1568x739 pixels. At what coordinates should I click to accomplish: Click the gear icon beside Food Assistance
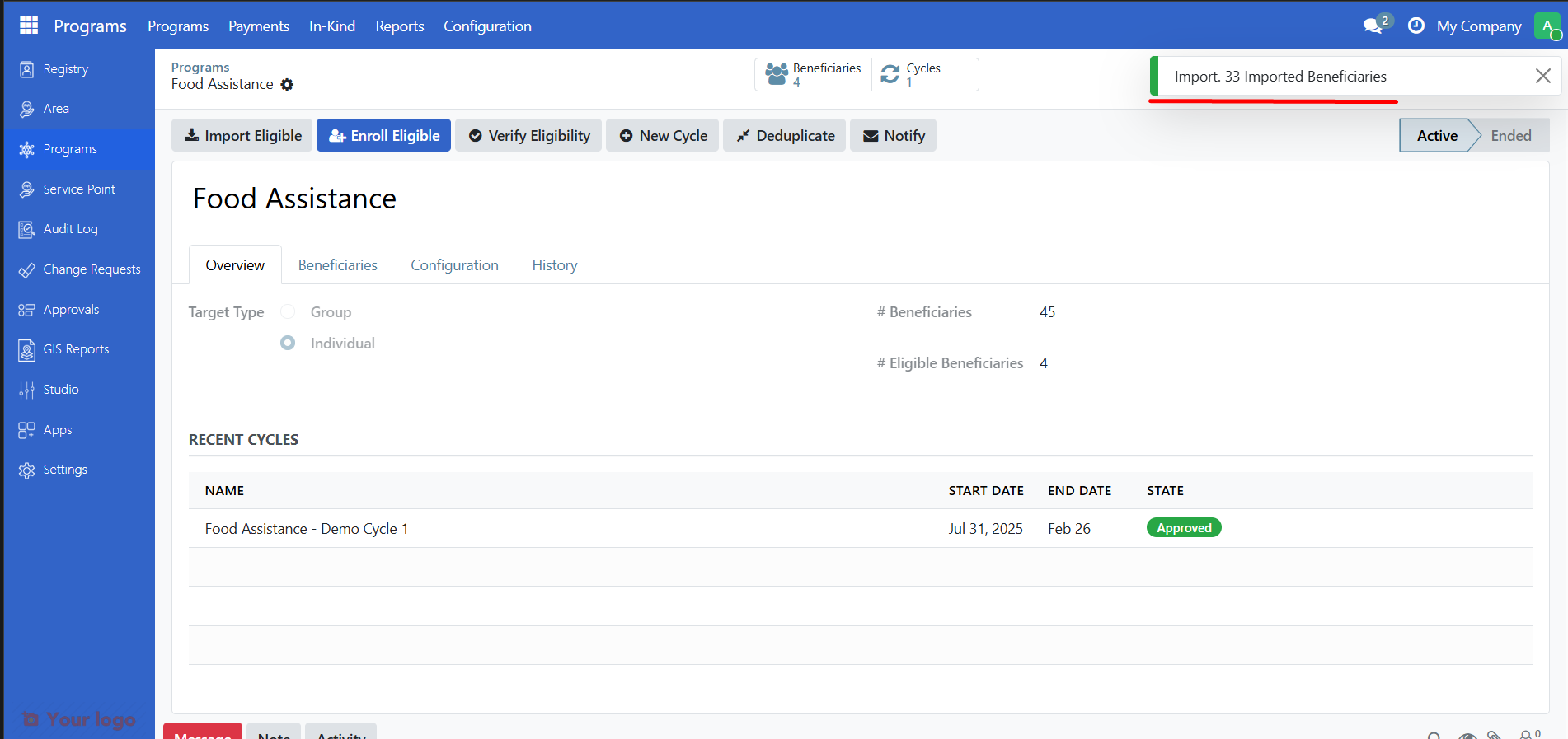click(287, 84)
